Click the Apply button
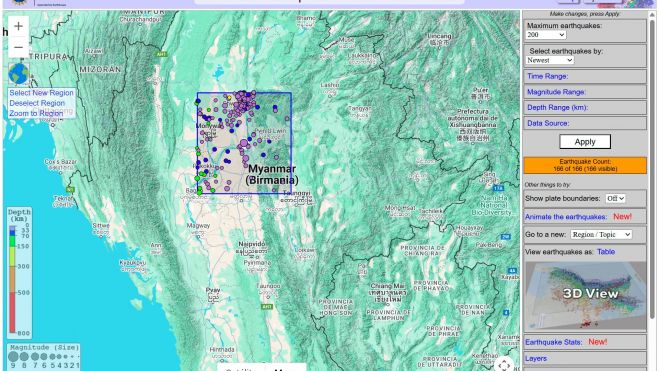659x371 pixels. 585,142
